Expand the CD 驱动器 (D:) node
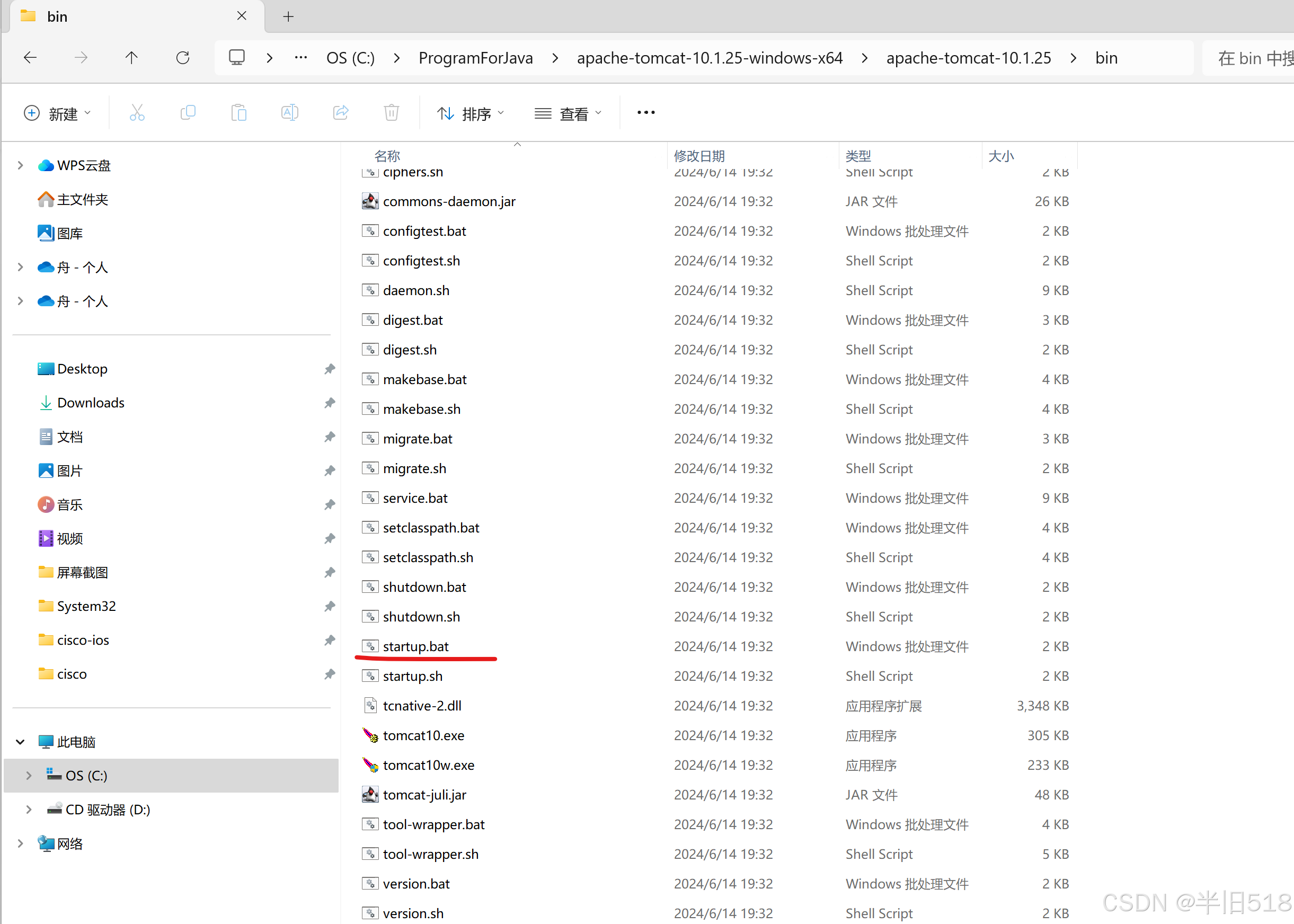 [29, 810]
